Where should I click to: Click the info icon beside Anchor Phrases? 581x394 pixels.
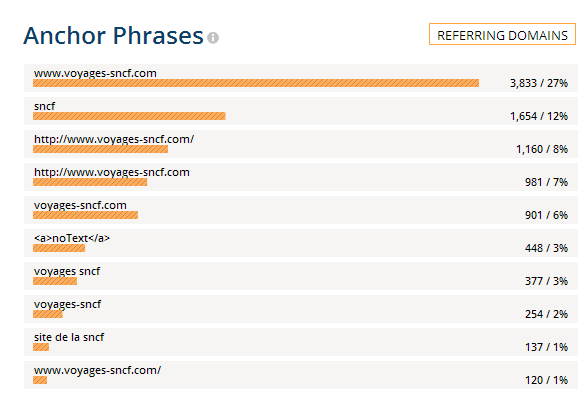tap(213, 37)
